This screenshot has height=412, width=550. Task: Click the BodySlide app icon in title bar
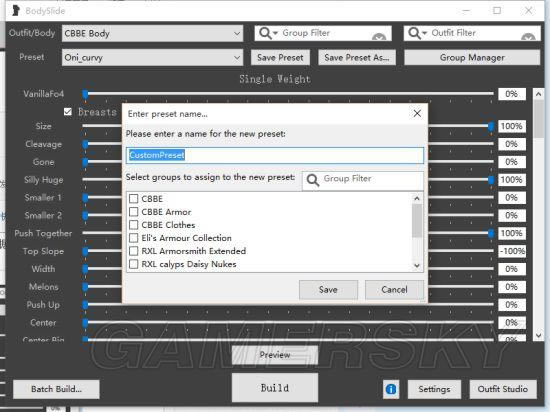click(15, 11)
